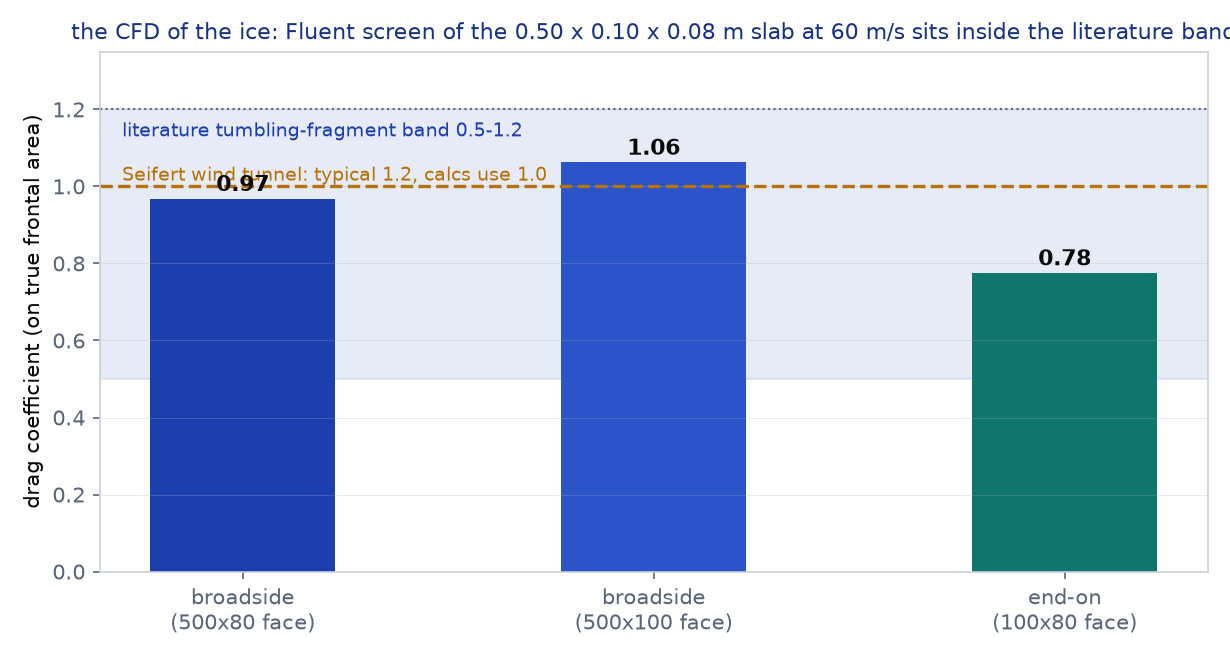The height and width of the screenshot is (660, 1230).
Task: Click the dotted line at 1.2
Action: [654, 109]
